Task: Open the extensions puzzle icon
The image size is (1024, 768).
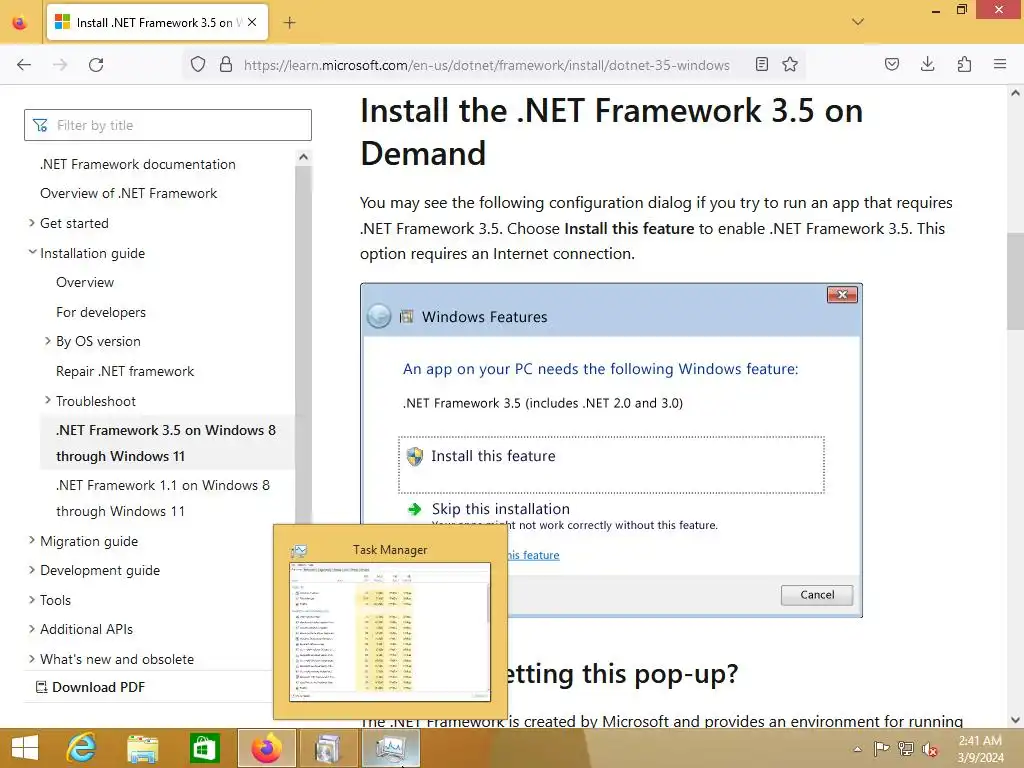Action: [965, 65]
